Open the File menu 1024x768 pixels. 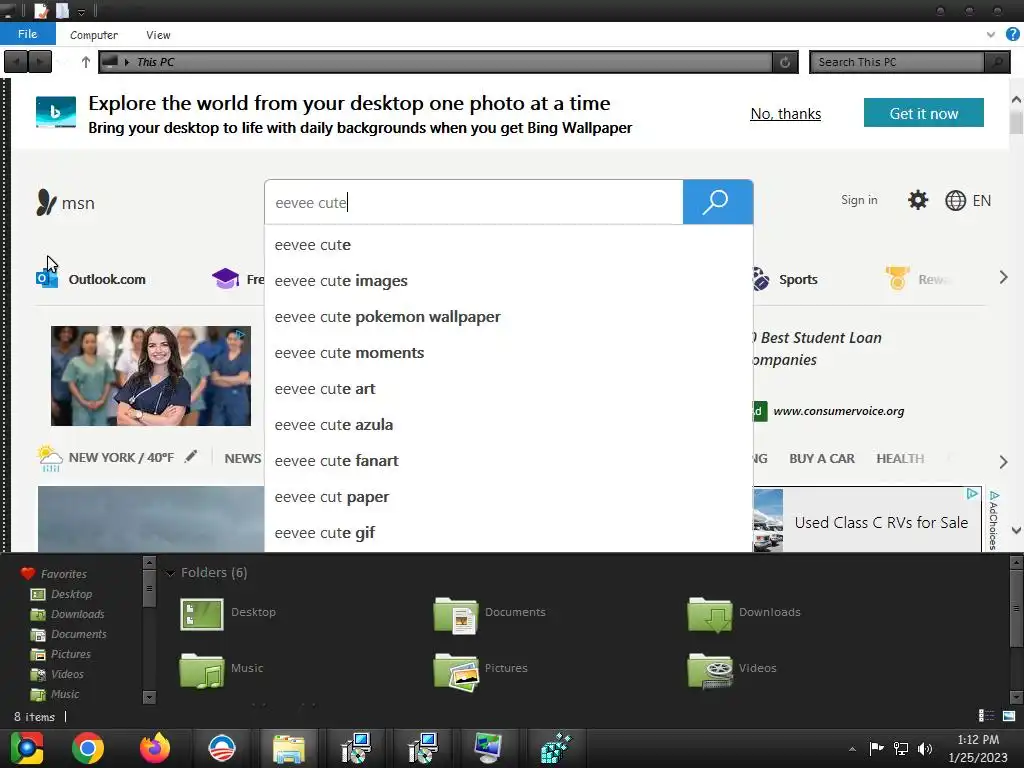coord(27,34)
